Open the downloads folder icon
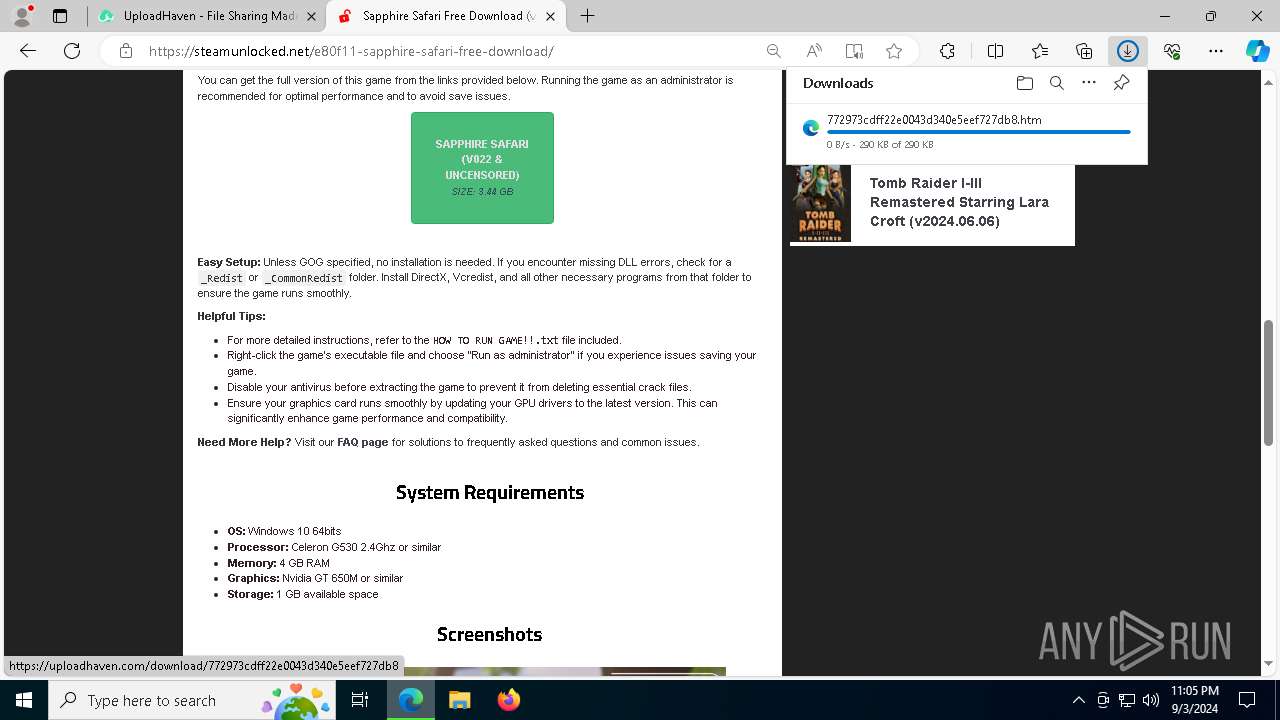 click(1024, 83)
